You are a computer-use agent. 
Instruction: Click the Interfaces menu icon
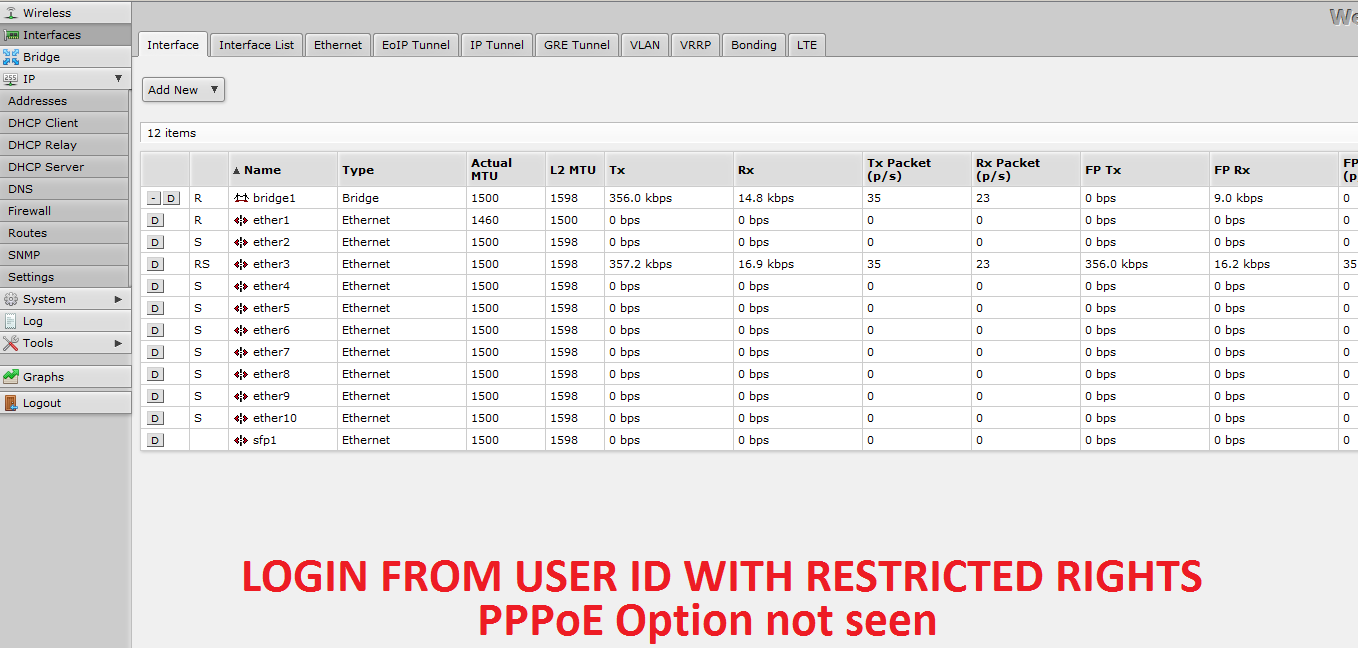[x=11, y=35]
